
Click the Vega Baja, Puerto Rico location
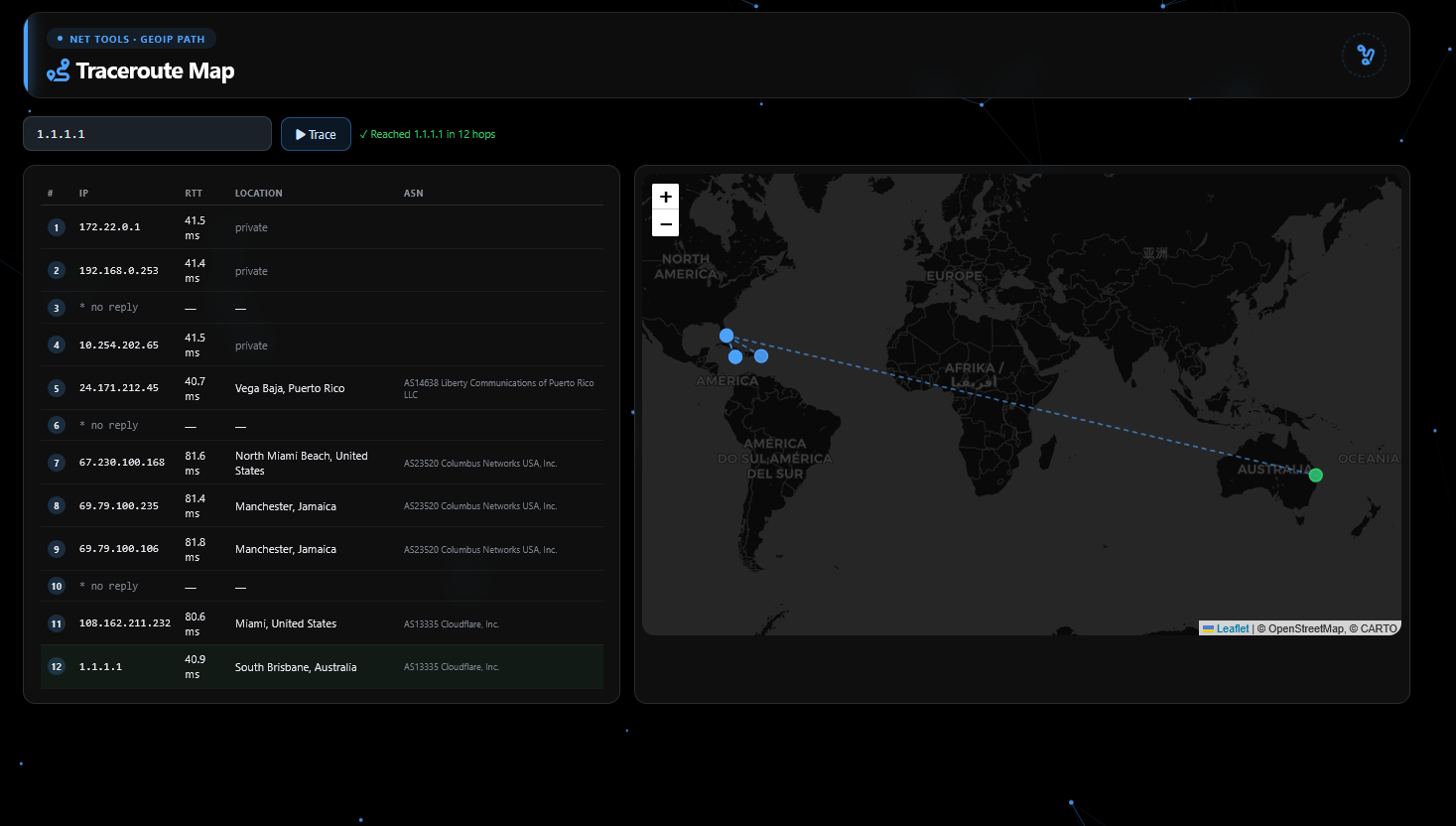[x=290, y=388]
